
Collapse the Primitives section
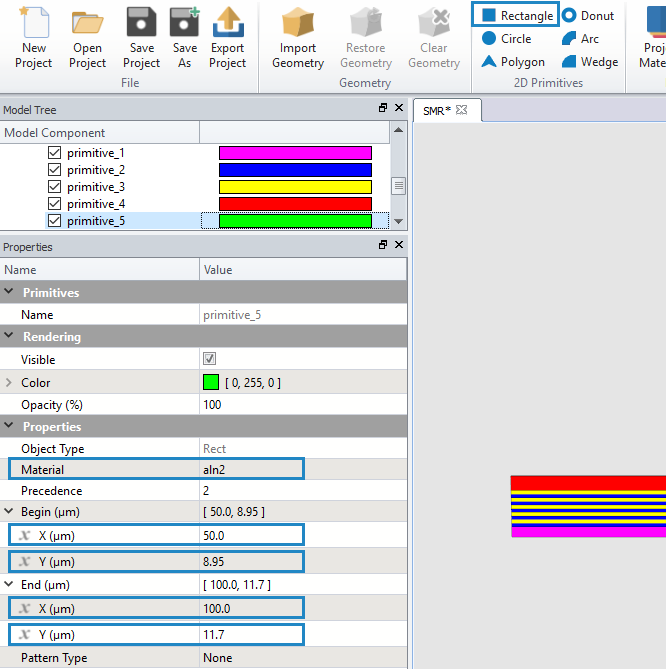coord(9,292)
